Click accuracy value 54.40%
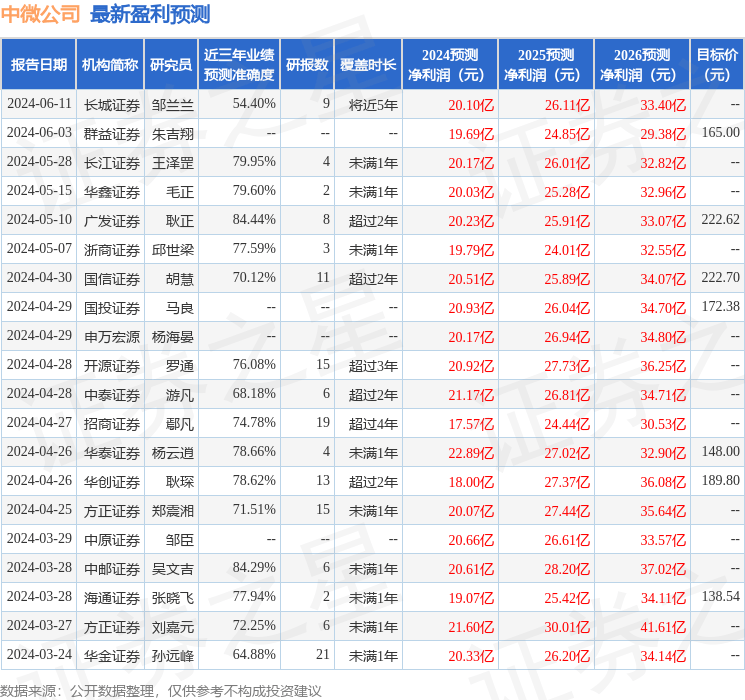 (254, 104)
